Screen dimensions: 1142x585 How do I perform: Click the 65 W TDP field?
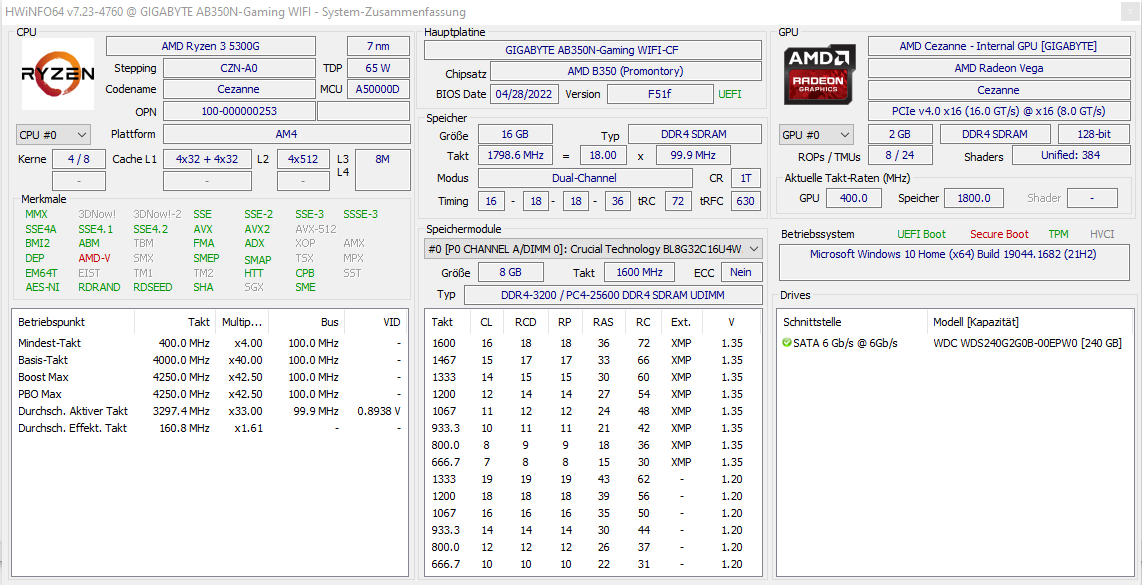pyautogui.click(x=378, y=68)
